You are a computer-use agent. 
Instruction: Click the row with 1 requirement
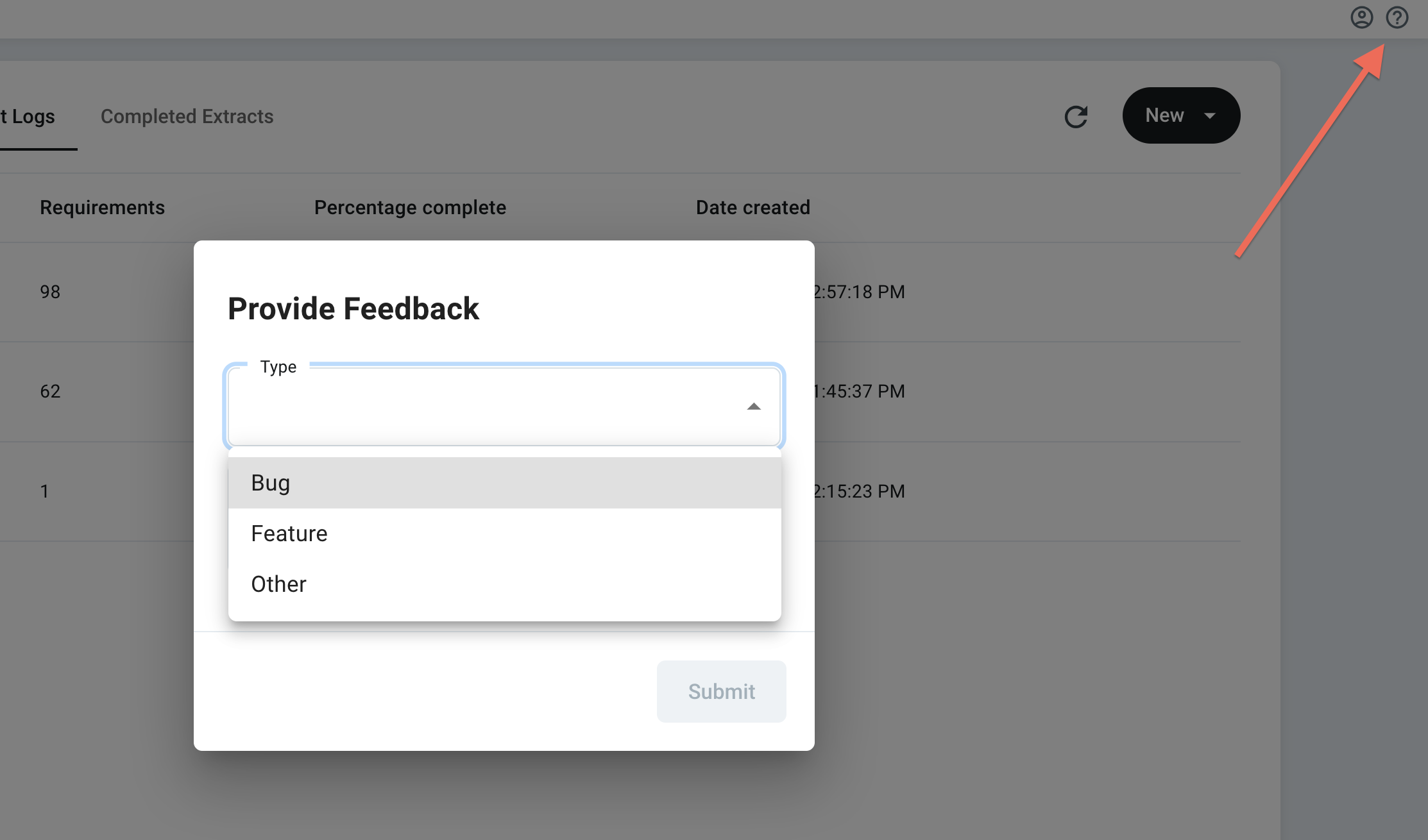[45, 491]
